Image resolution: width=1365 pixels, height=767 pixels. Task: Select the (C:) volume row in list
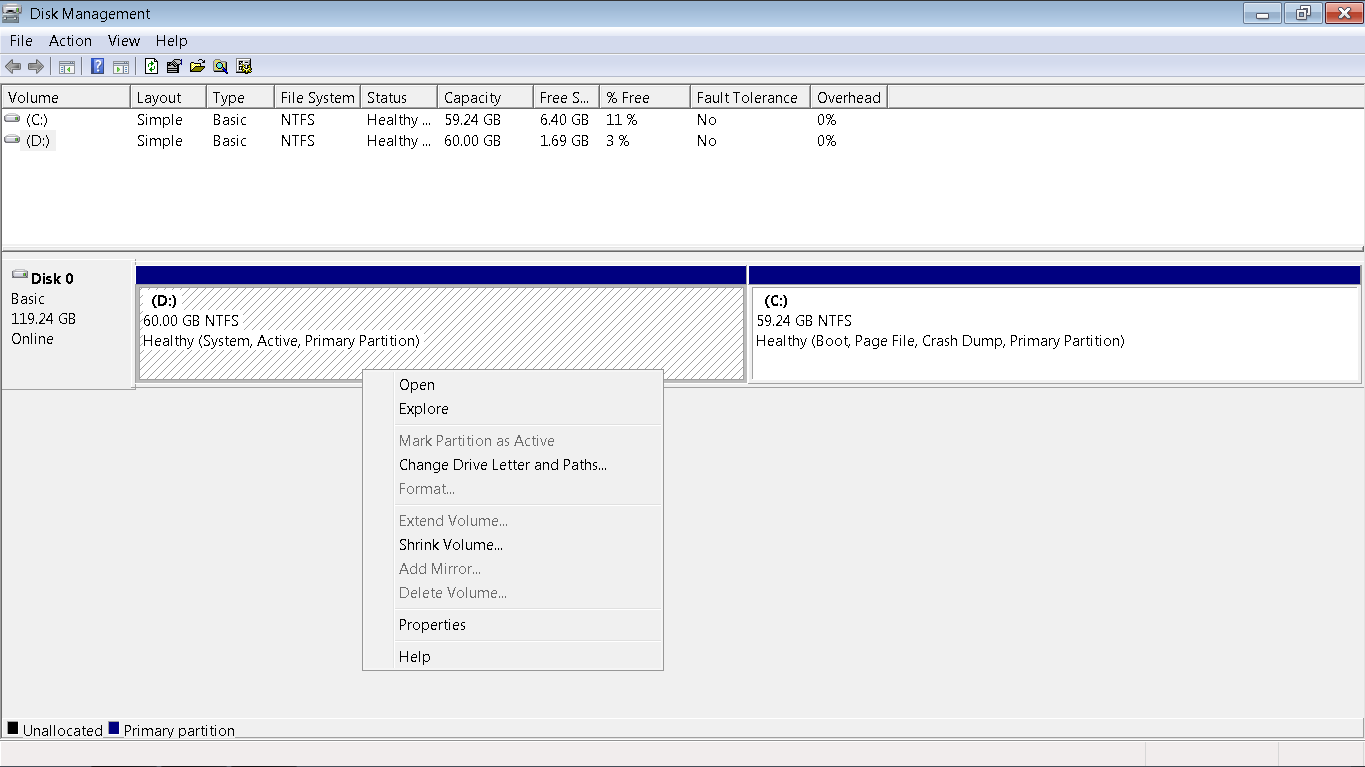click(x=682, y=120)
